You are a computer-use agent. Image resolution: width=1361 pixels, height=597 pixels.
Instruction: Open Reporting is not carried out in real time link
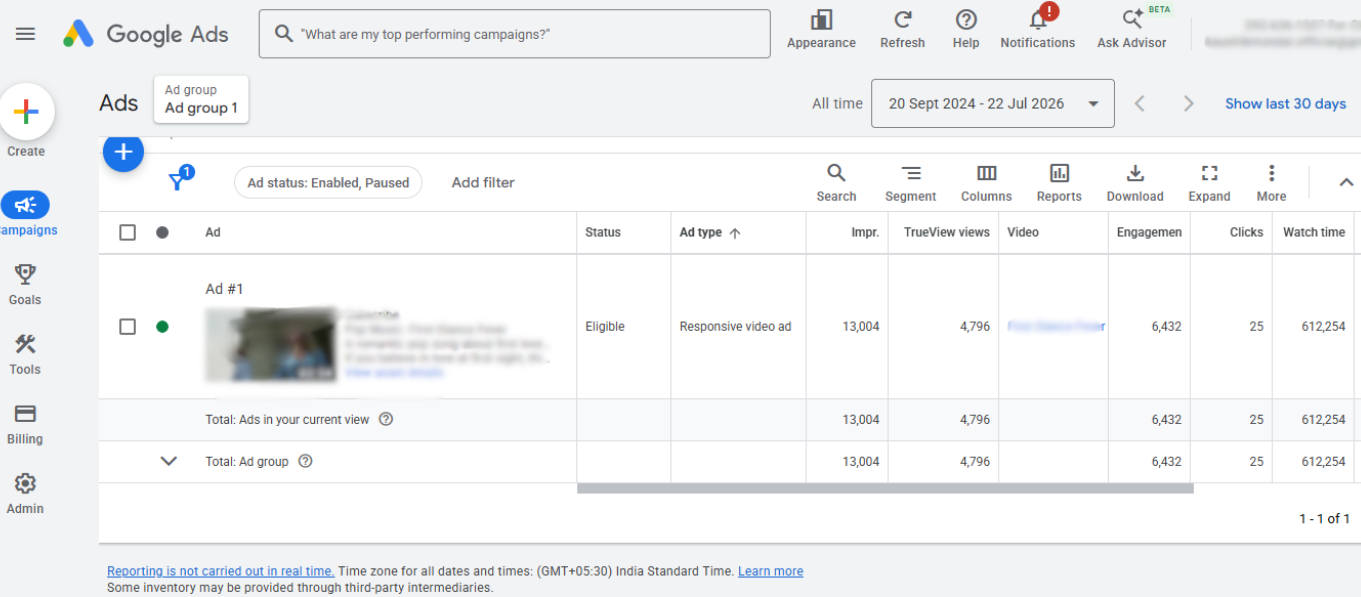[x=221, y=571]
